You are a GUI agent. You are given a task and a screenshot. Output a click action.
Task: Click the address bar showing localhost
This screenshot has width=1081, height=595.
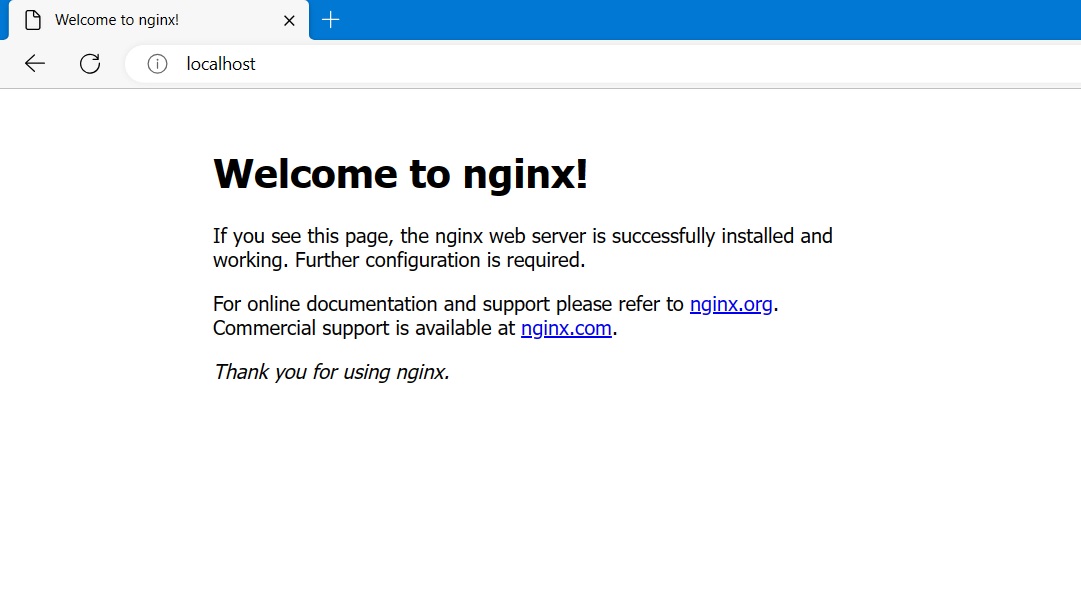coord(400,63)
